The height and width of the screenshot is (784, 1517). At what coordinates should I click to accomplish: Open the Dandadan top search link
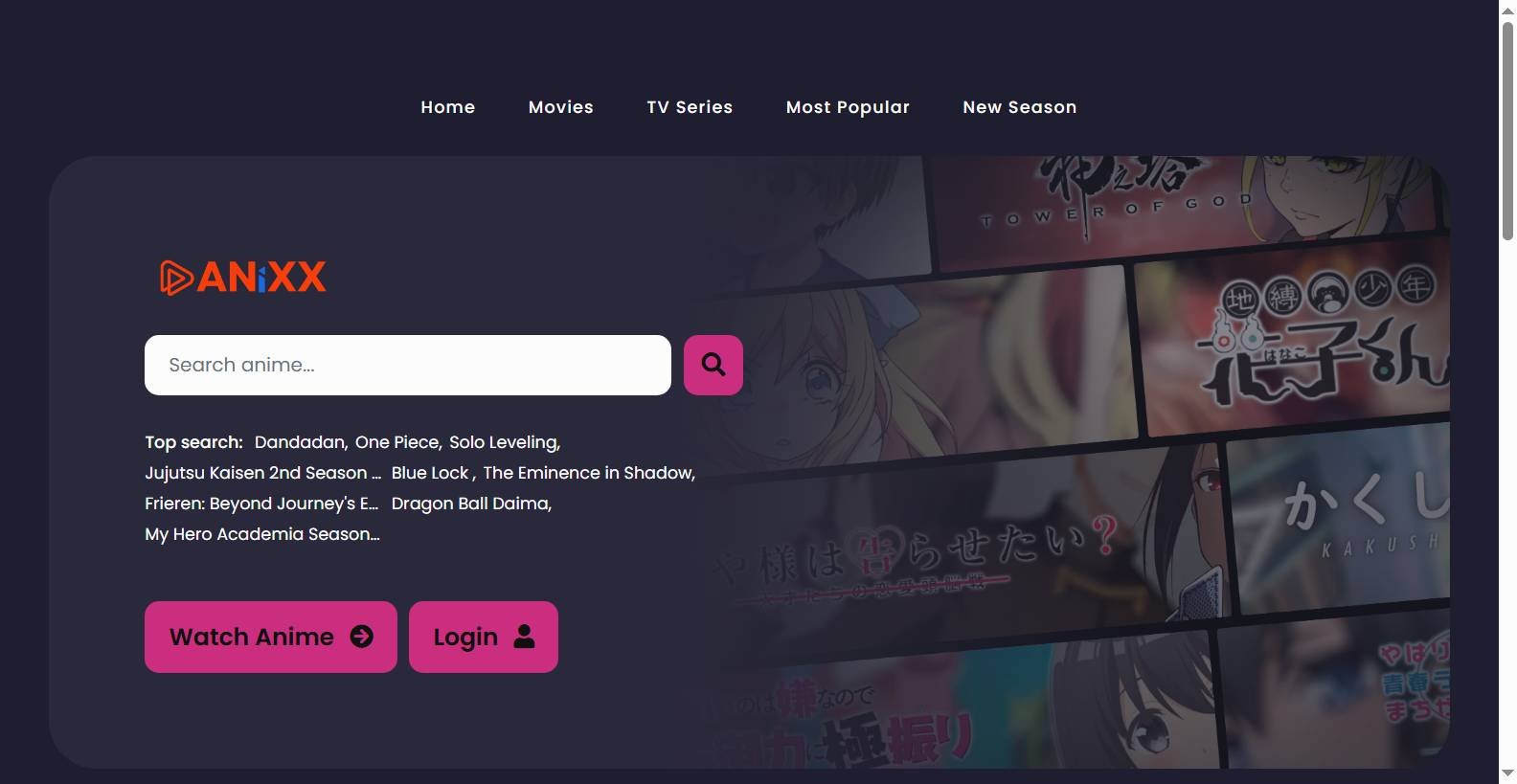(300, 442)
